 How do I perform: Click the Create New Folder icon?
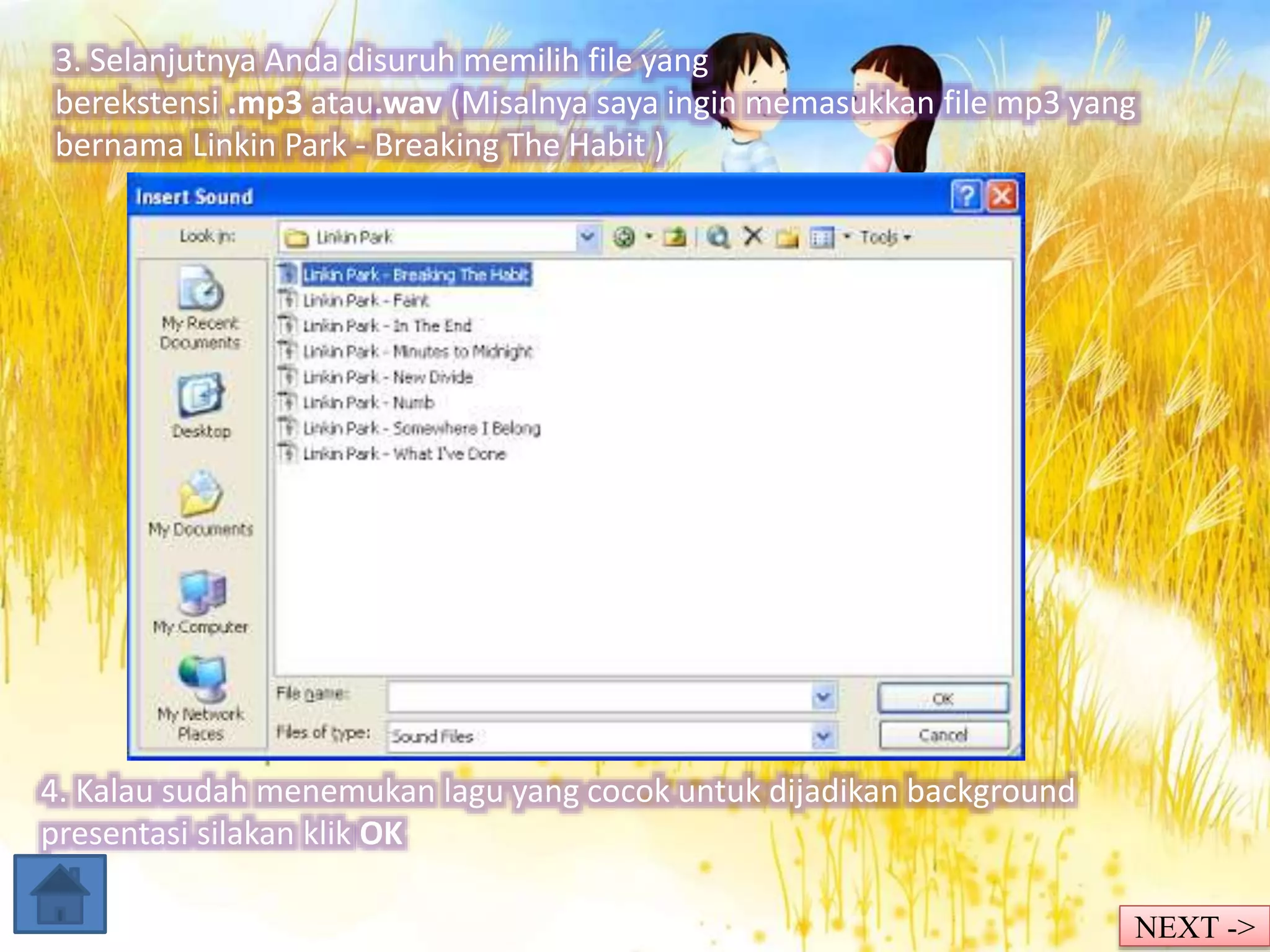pos(787,237)
